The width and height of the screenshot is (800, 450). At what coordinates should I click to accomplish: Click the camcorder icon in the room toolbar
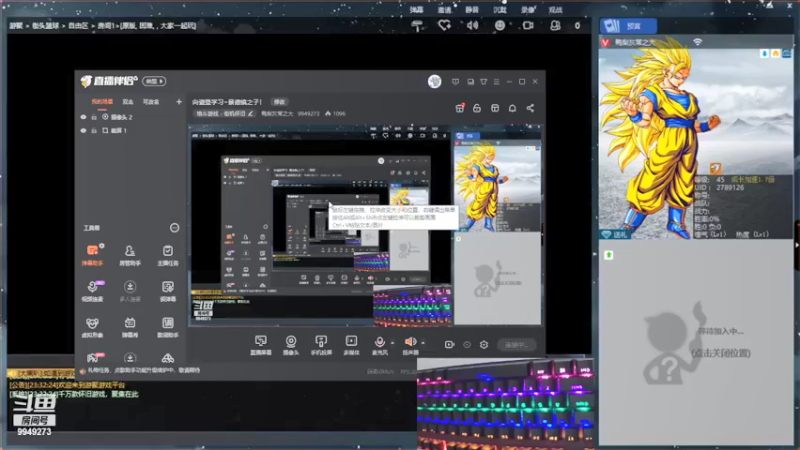point(528,26)
